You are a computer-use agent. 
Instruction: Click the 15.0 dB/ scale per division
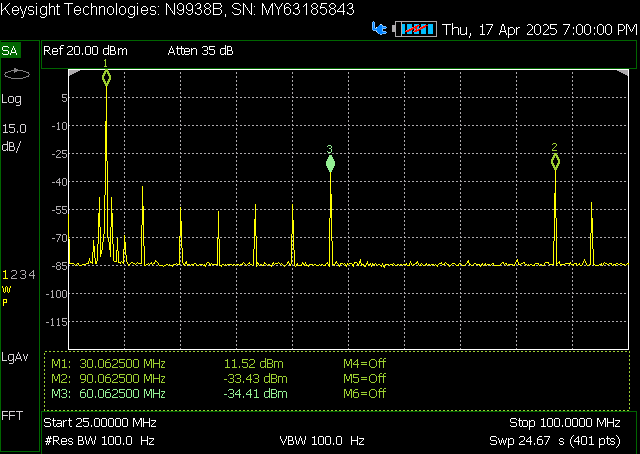[14, 138]
